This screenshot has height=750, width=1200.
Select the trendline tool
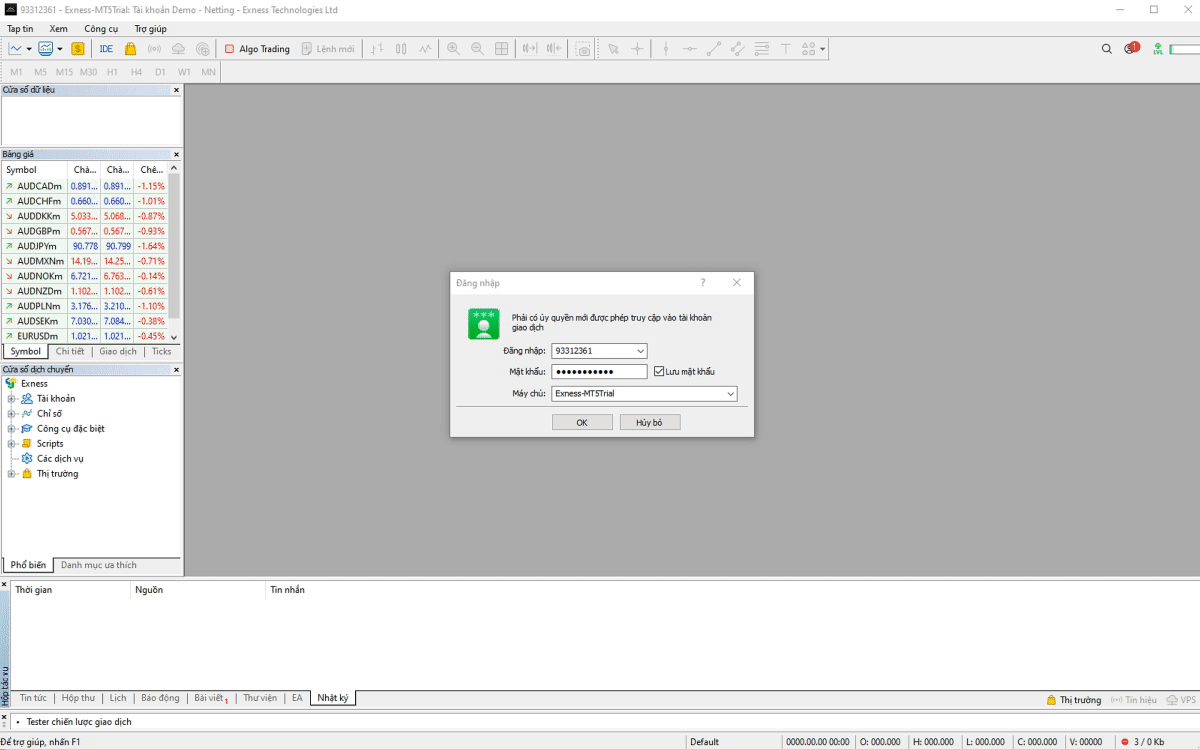click(713, 48)
